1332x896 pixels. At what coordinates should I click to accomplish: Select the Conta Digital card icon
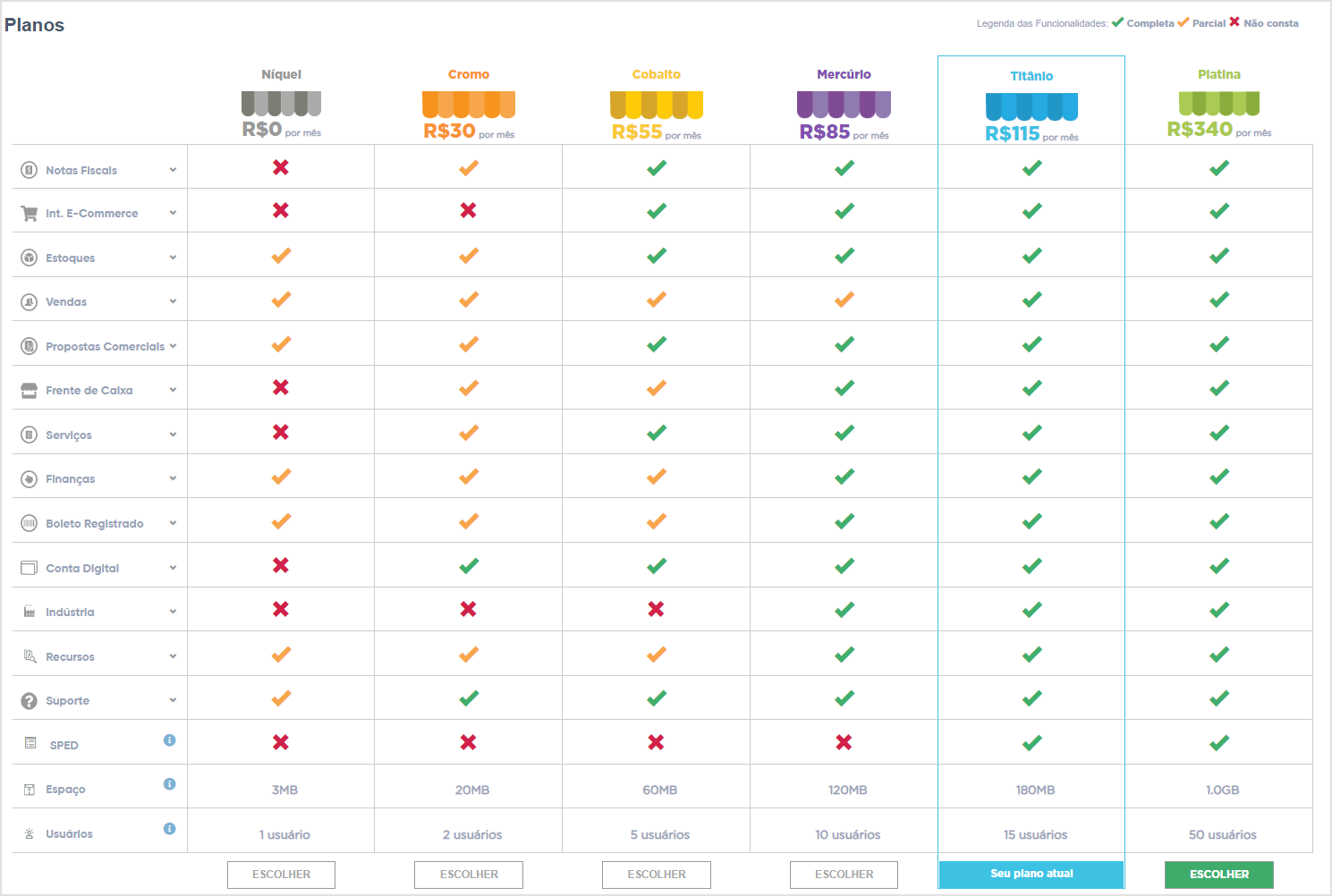(x=28, y=567)
